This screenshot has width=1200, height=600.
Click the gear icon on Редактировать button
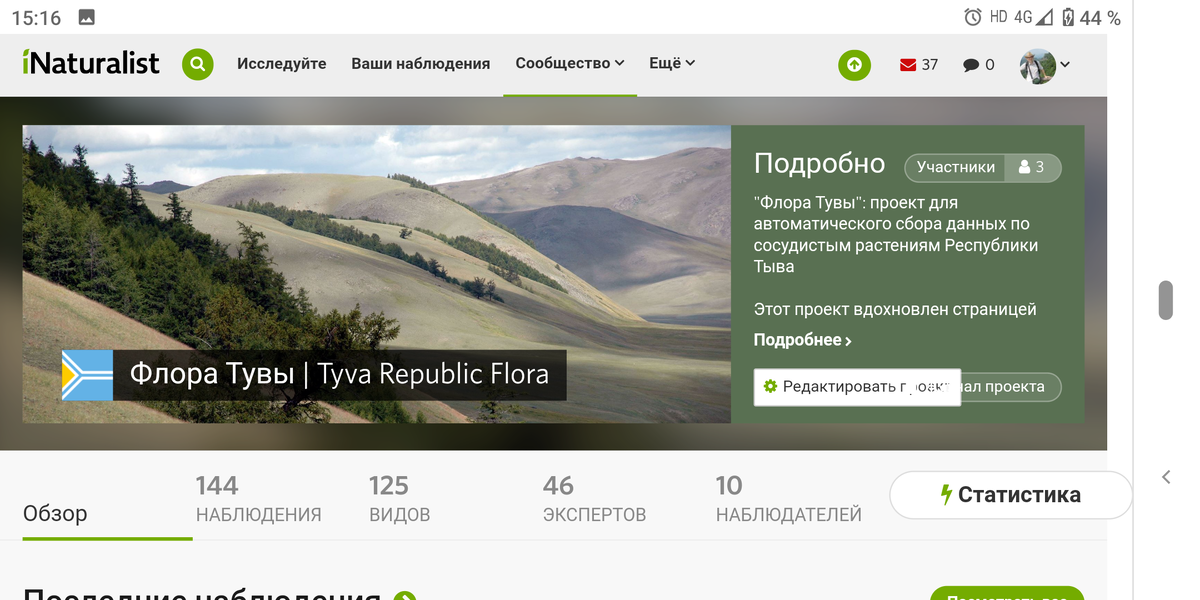click(x=770, y=386)
